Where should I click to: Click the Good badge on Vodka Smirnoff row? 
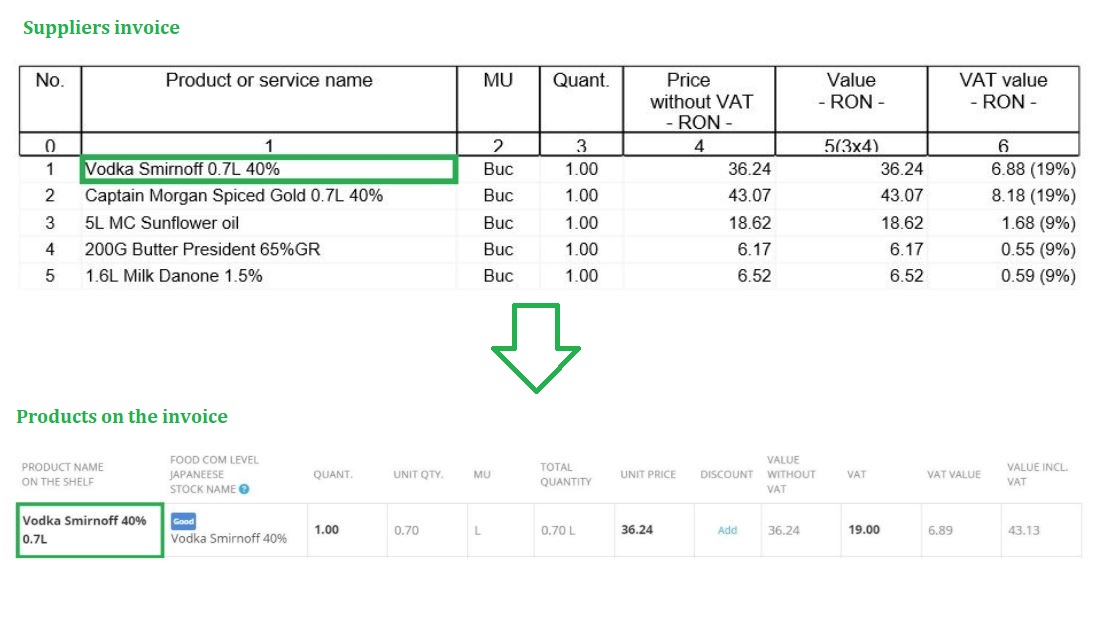(184, 521)
